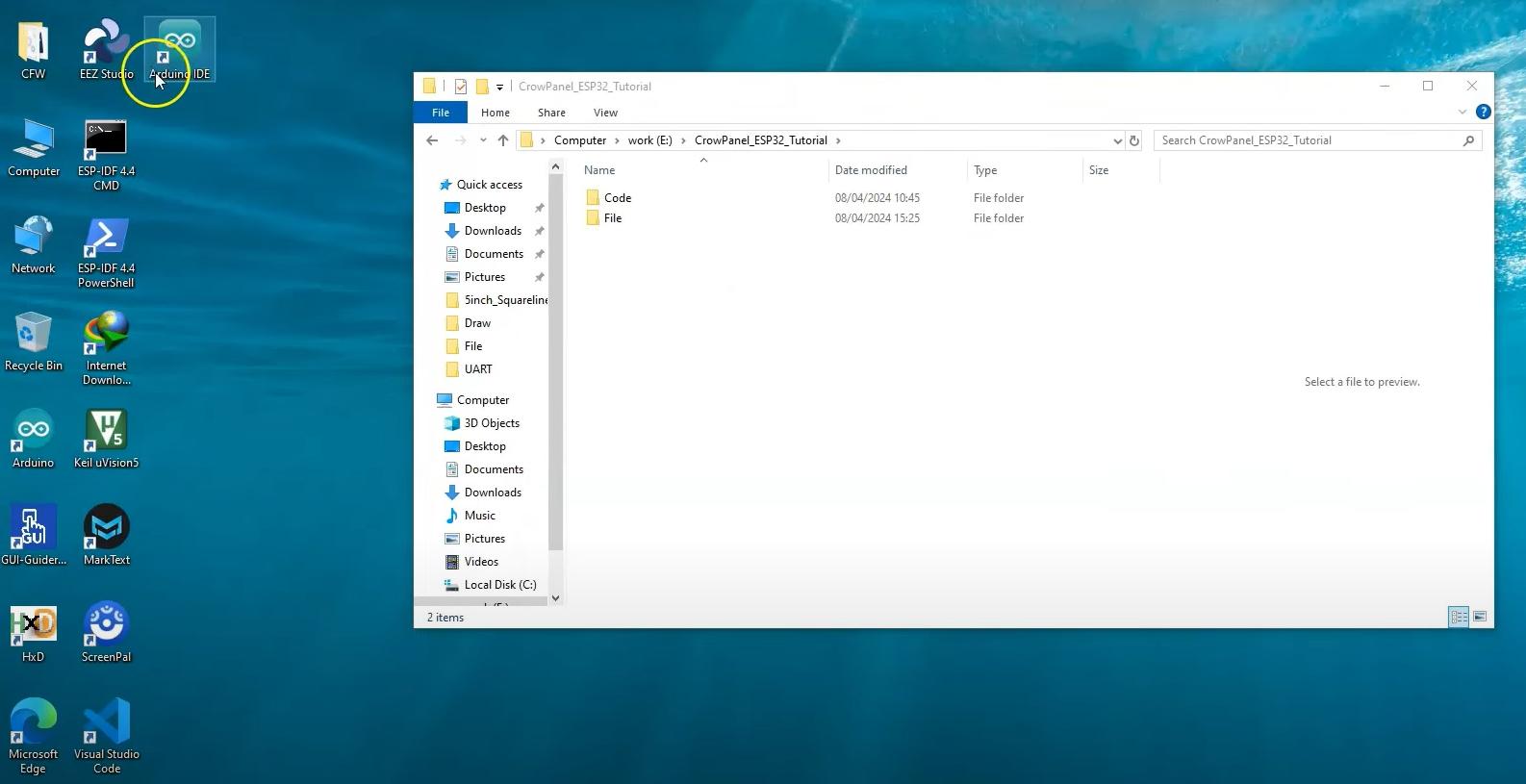Screen dimensions: 1526x784
Task: Expand the ribbon chevron
Action: pyautogui.click(x=1462, y=113)
